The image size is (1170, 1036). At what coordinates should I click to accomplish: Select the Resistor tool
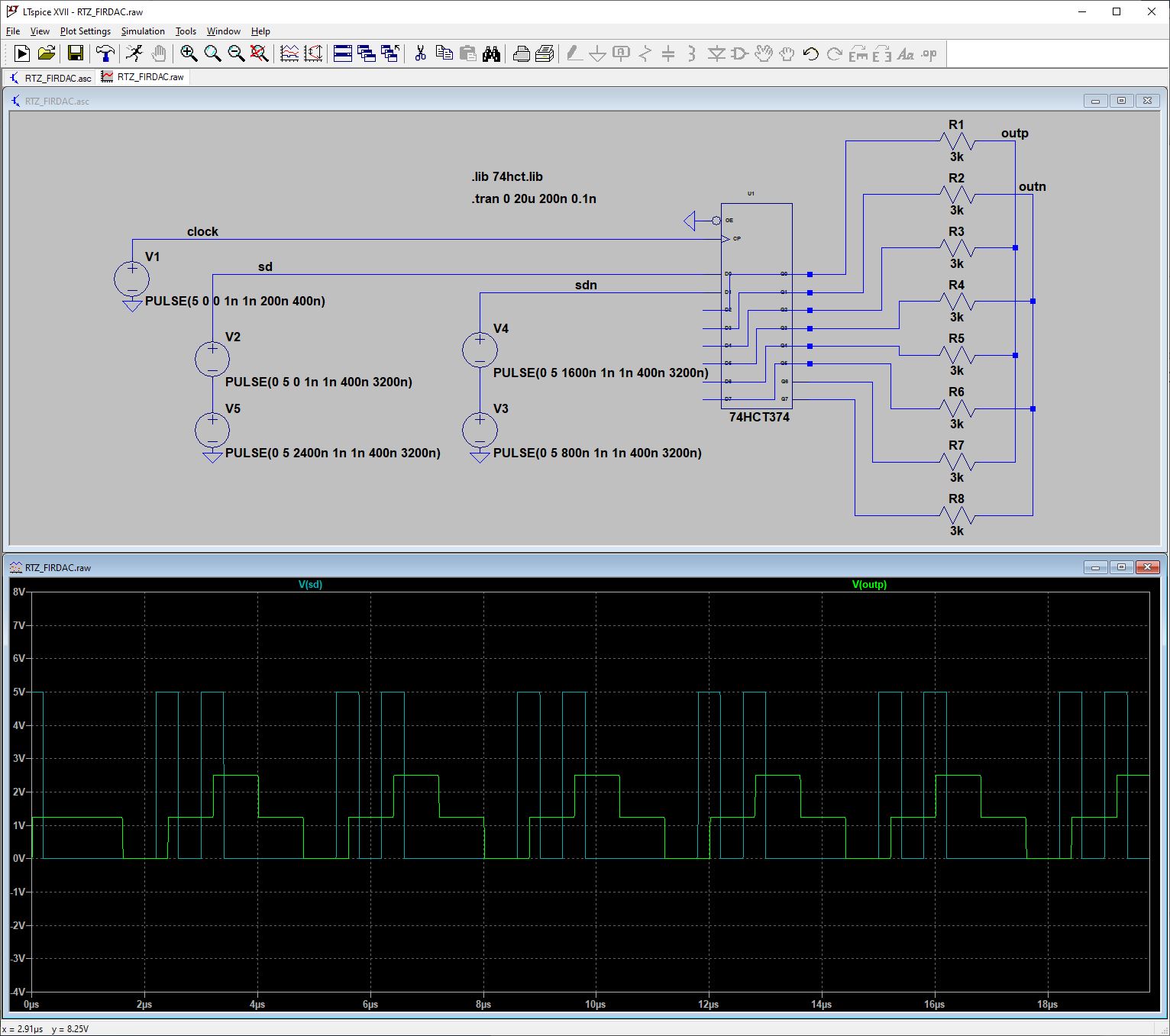tap(645, 53)
